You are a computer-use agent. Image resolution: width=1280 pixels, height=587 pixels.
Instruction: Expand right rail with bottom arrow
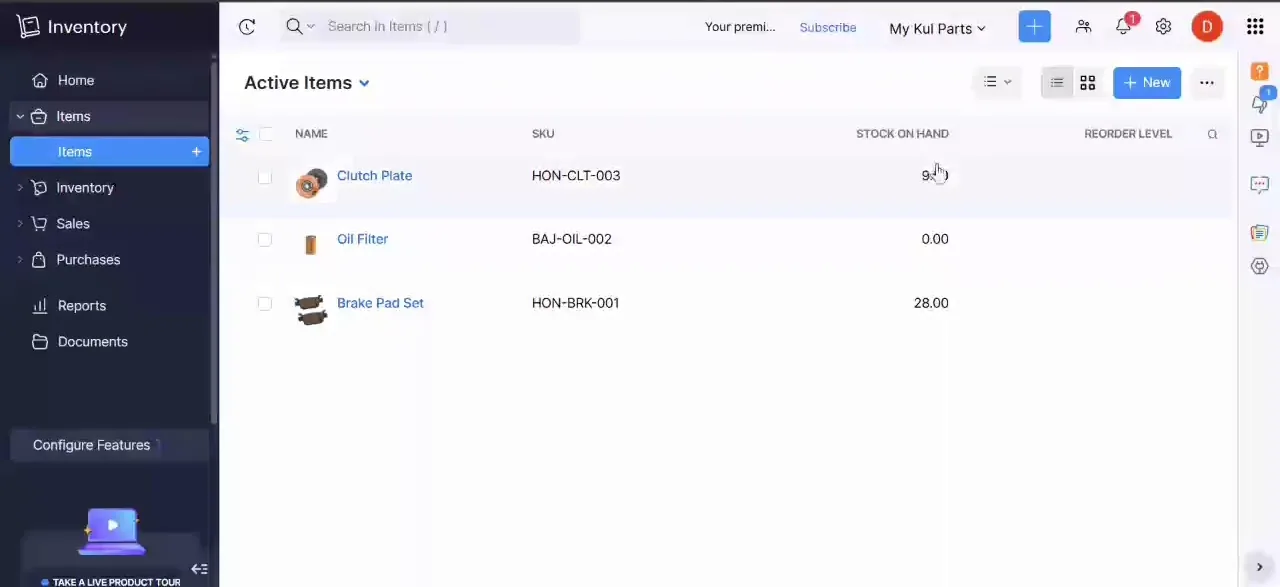click(1259, 567)
